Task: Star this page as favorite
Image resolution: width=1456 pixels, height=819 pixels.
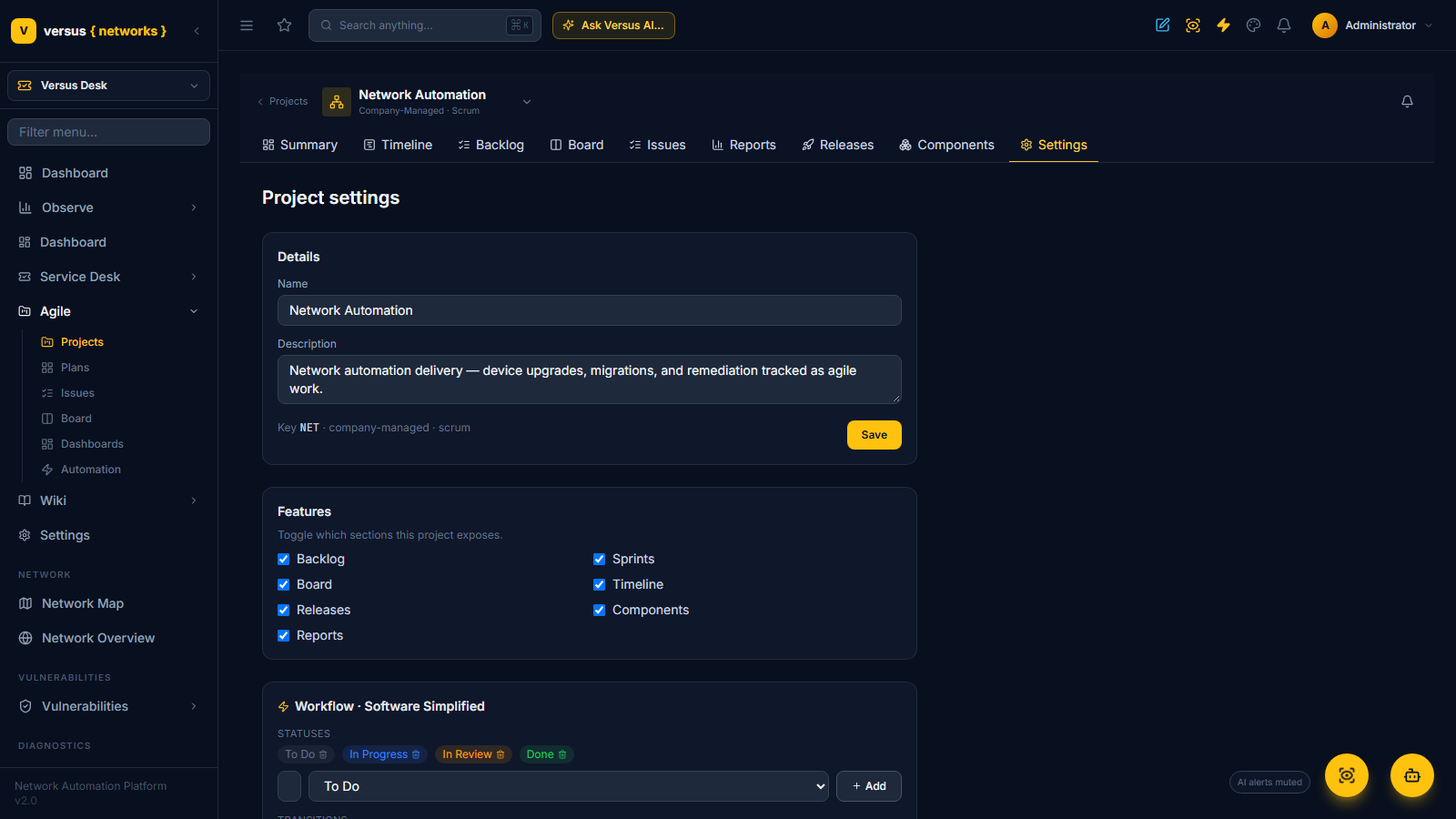Action: [x=285, y=25]
